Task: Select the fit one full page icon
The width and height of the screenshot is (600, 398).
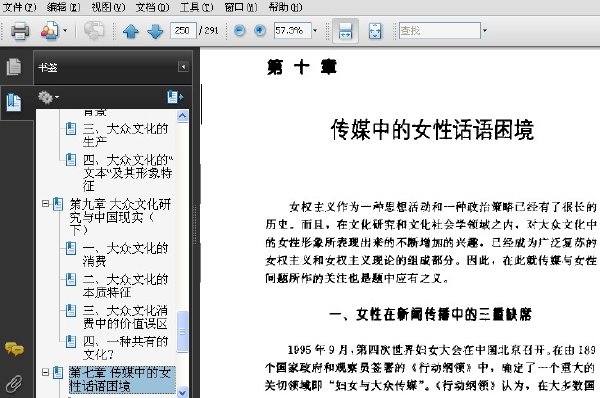Action: (x=375, y=31)
